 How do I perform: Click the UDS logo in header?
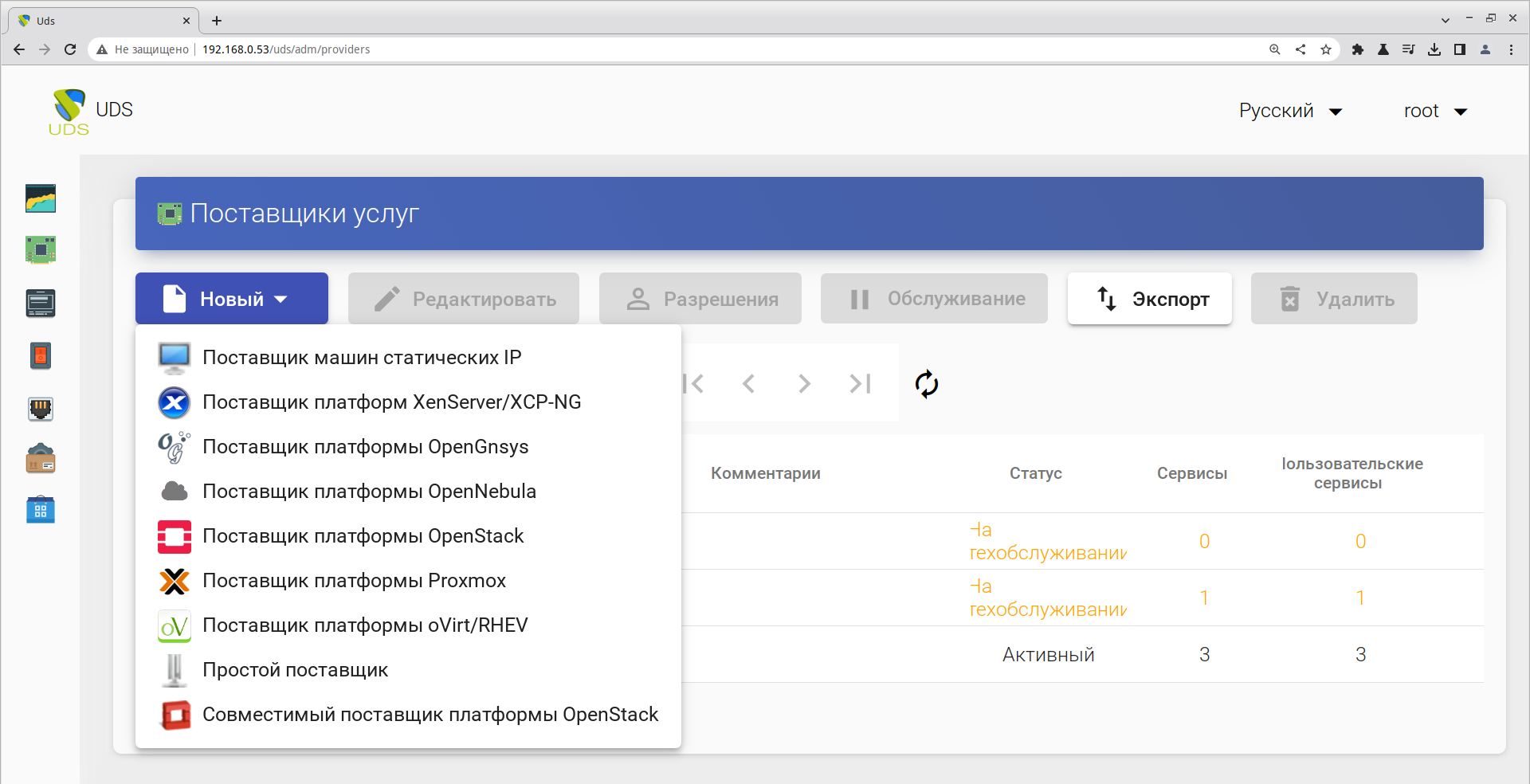[69, 112]
